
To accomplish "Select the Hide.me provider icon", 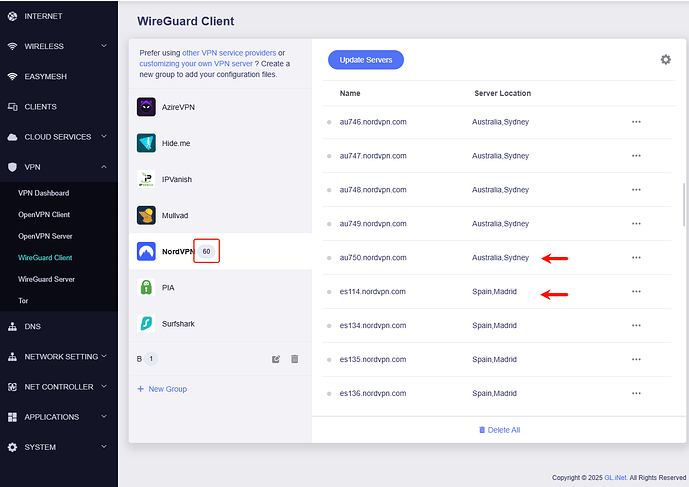I will click(146, 143).
